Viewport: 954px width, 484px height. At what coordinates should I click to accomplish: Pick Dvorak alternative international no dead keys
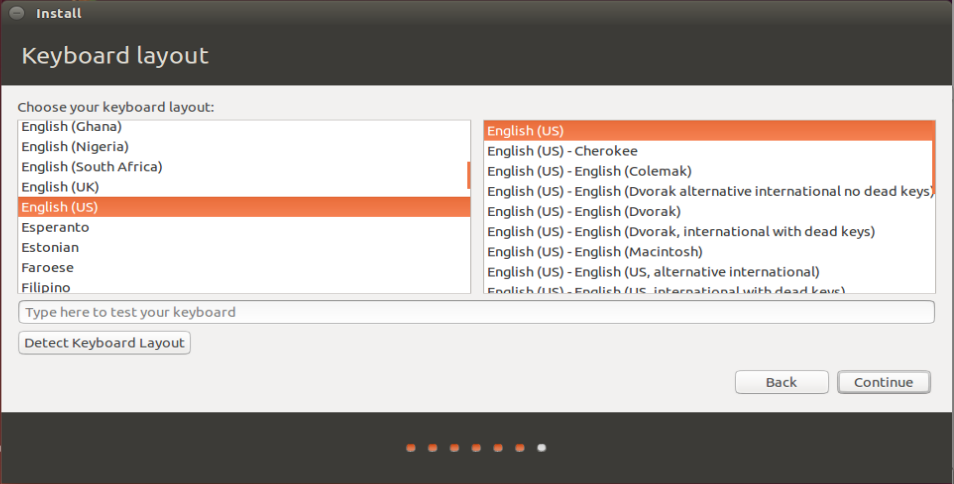click(x=709, y=191)
